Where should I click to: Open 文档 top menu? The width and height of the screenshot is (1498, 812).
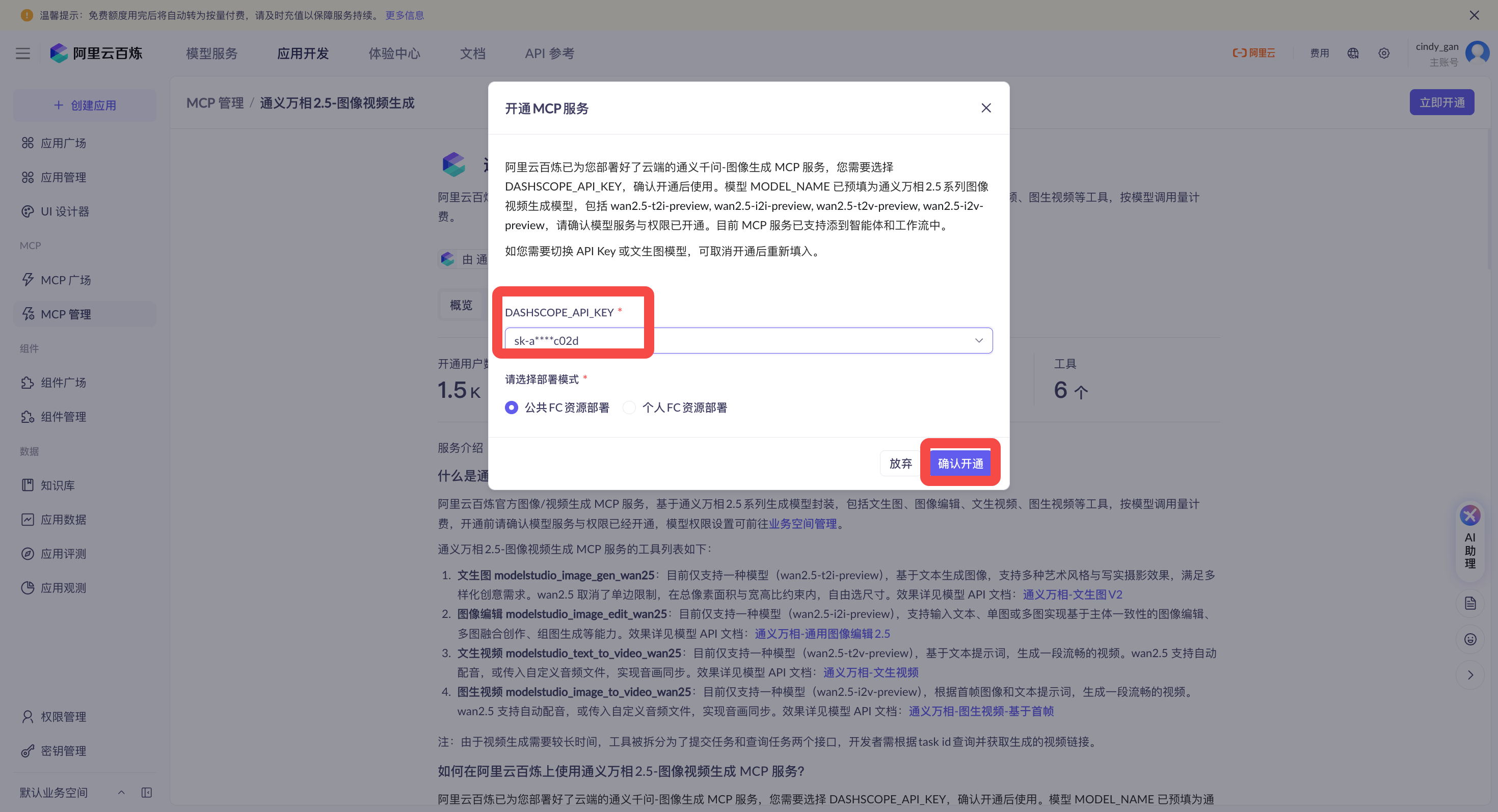472,53
